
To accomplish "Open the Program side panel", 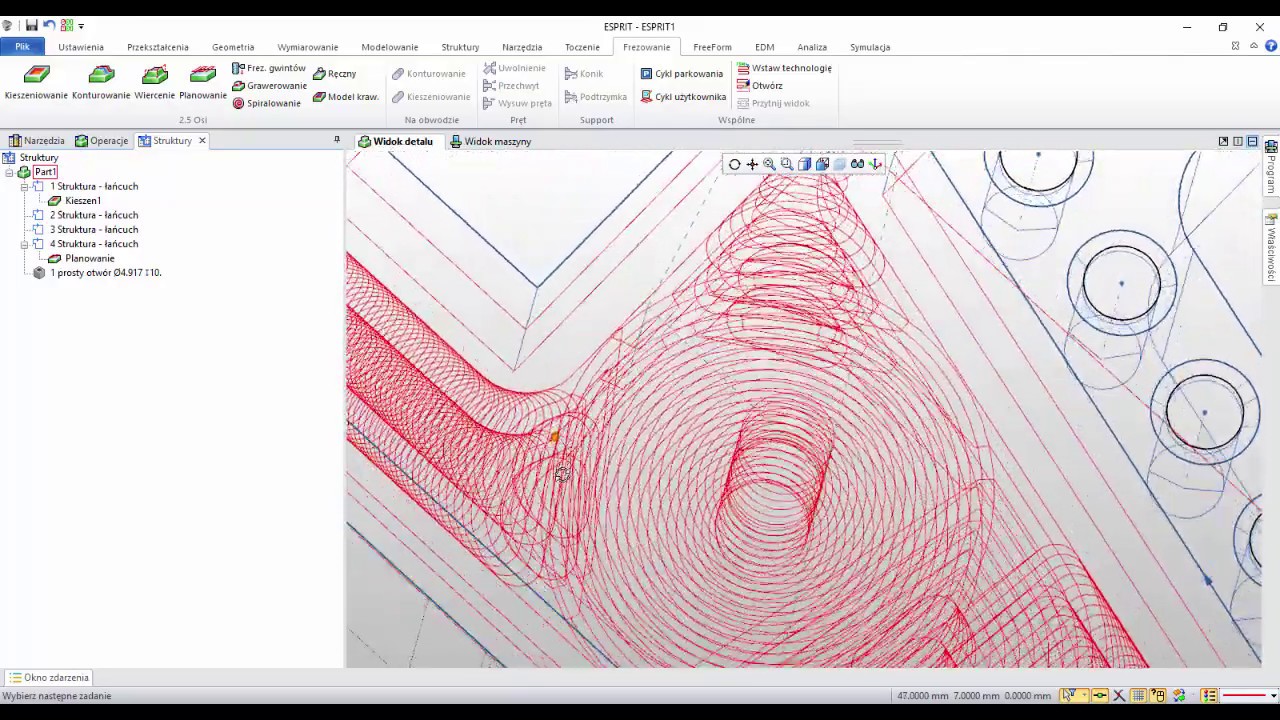I will pos(1271,168).
